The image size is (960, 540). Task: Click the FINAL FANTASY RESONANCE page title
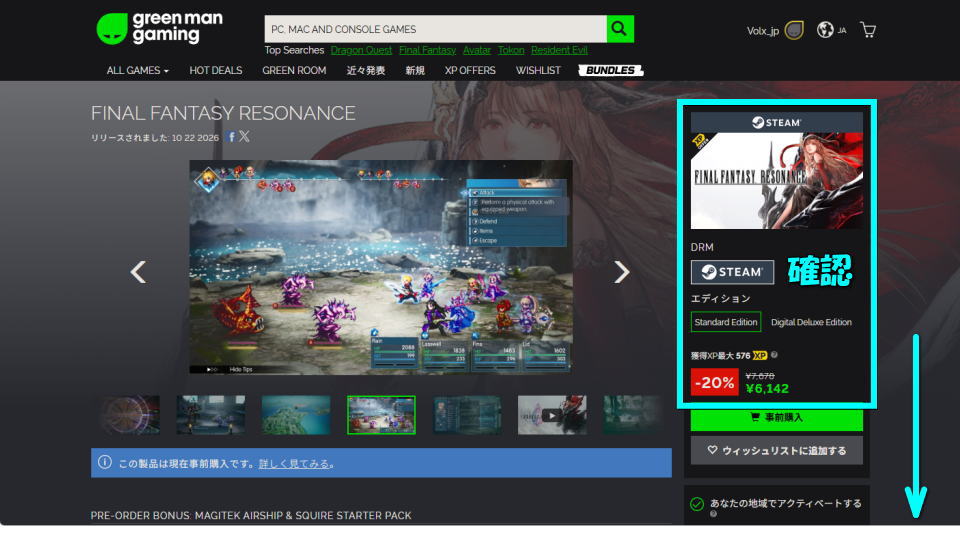coord(223,113)
